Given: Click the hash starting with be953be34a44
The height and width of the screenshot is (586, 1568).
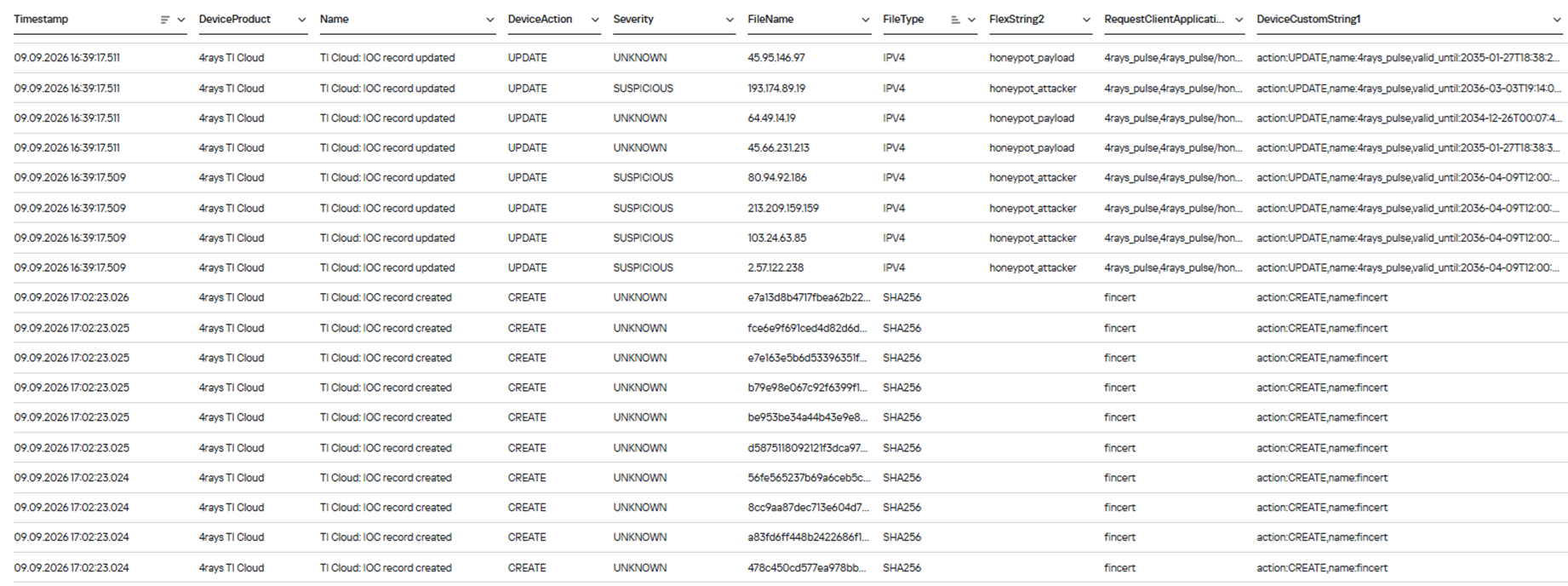Looking at the screenshot, I should tap(808, 418).
